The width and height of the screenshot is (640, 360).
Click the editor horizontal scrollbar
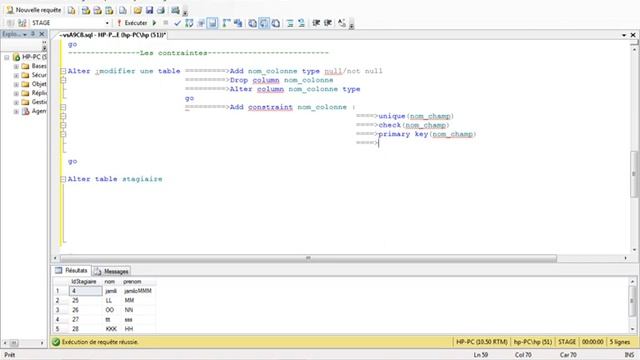click(308, 258)
